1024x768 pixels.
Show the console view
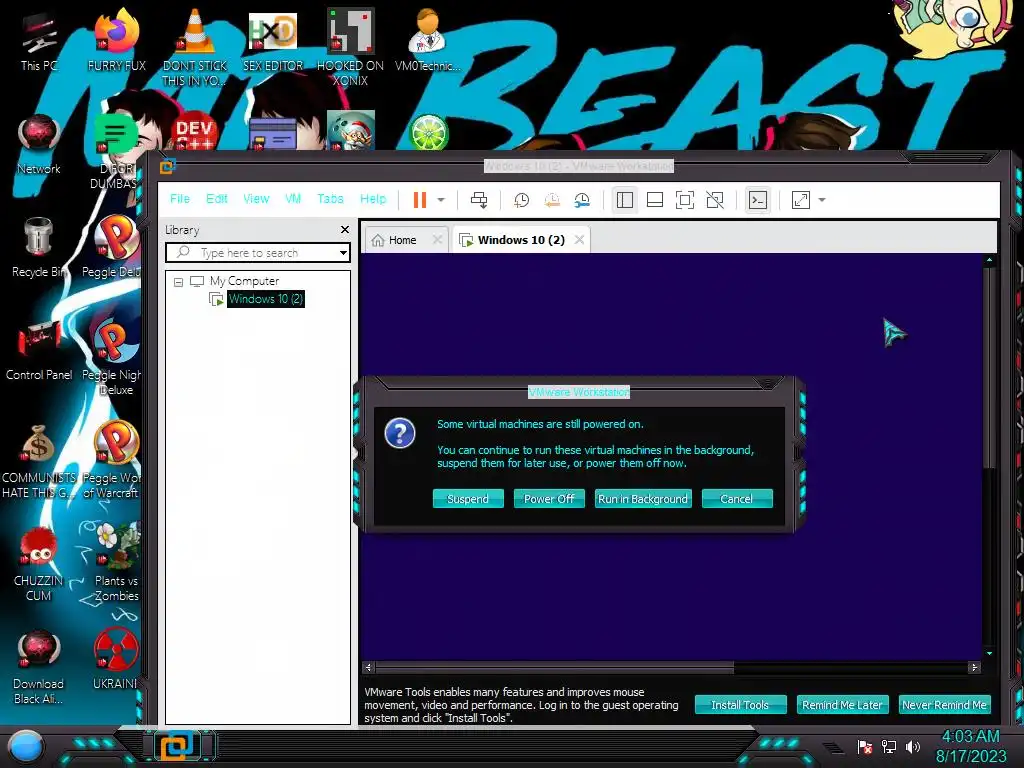[758, 200]
